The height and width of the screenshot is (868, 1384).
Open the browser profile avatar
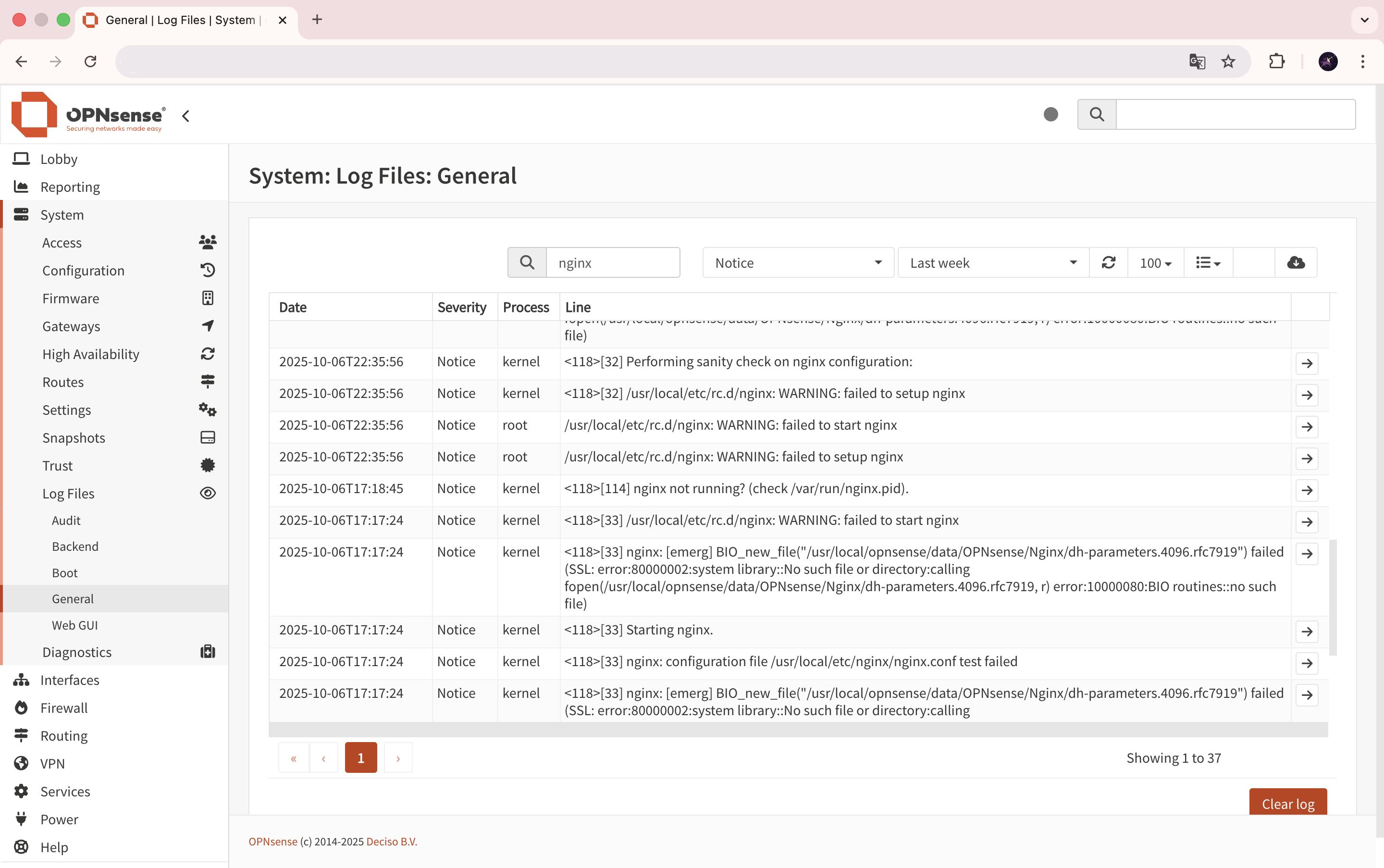pyautogui.click(x=1328, y=62)
